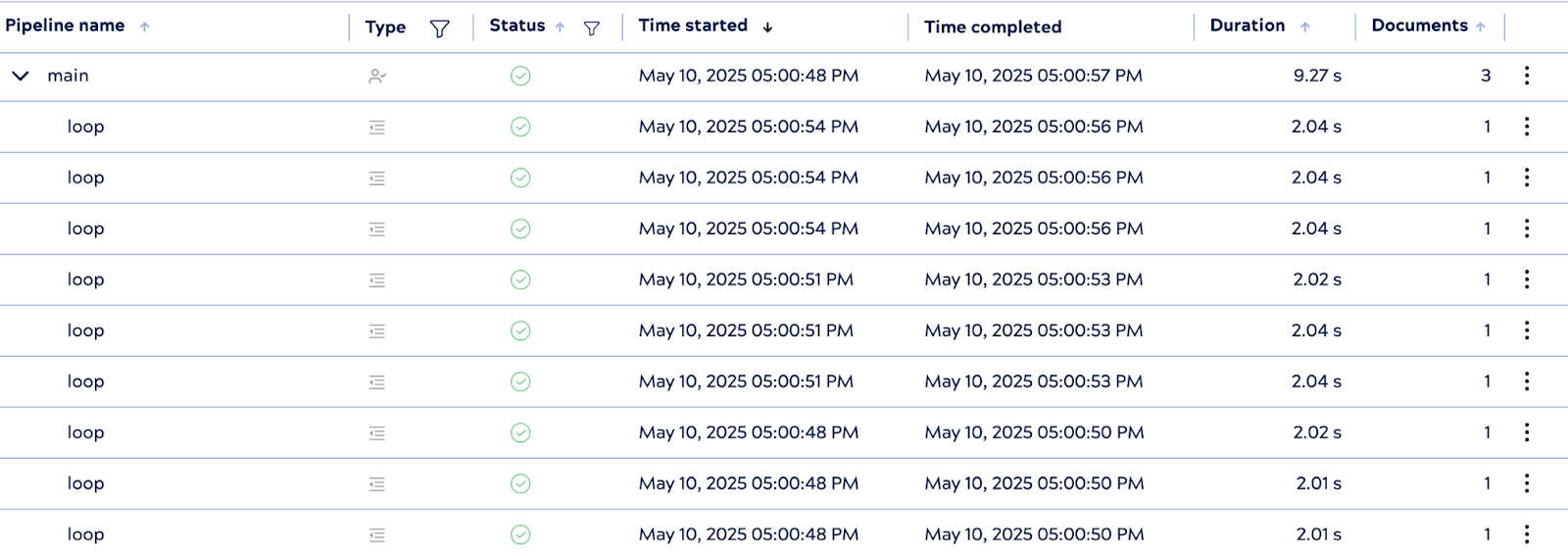Screen dimensions: 1568x557
Task: Click status icon of 05:00:51 loop lasting 2.02 s
Action: tap(520, 279)
